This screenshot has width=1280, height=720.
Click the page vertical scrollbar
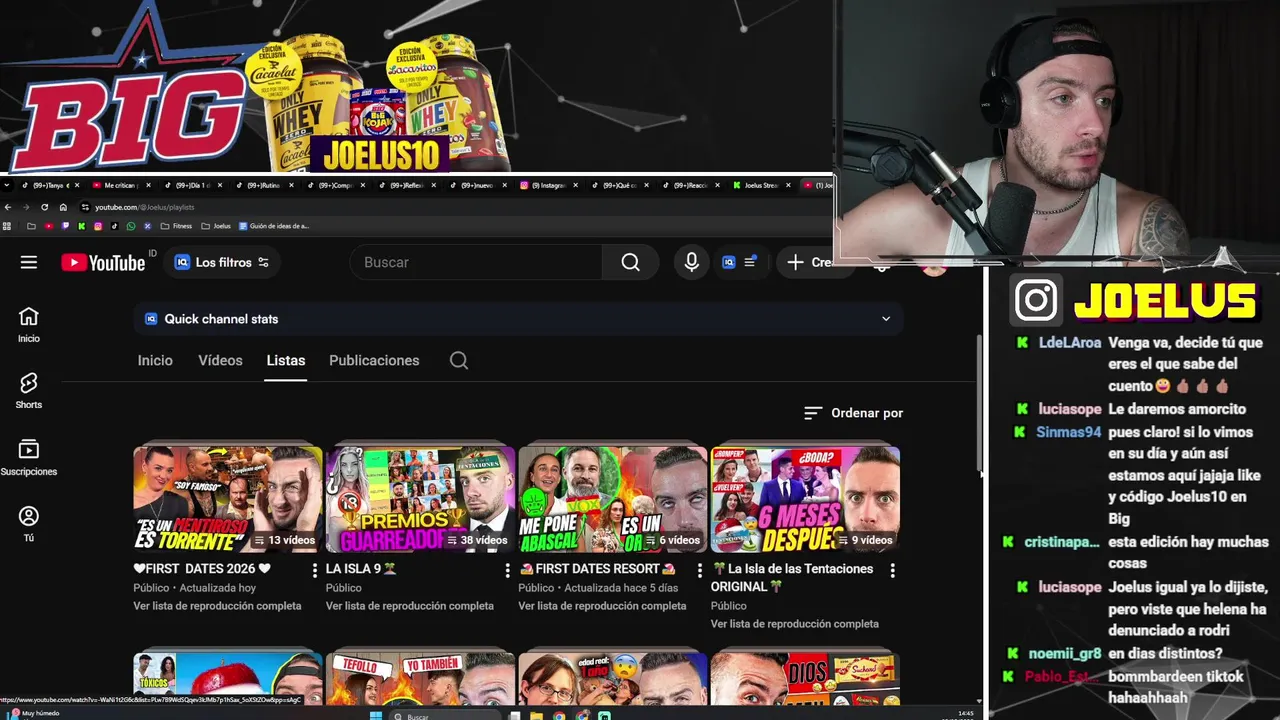pos(979,405)
